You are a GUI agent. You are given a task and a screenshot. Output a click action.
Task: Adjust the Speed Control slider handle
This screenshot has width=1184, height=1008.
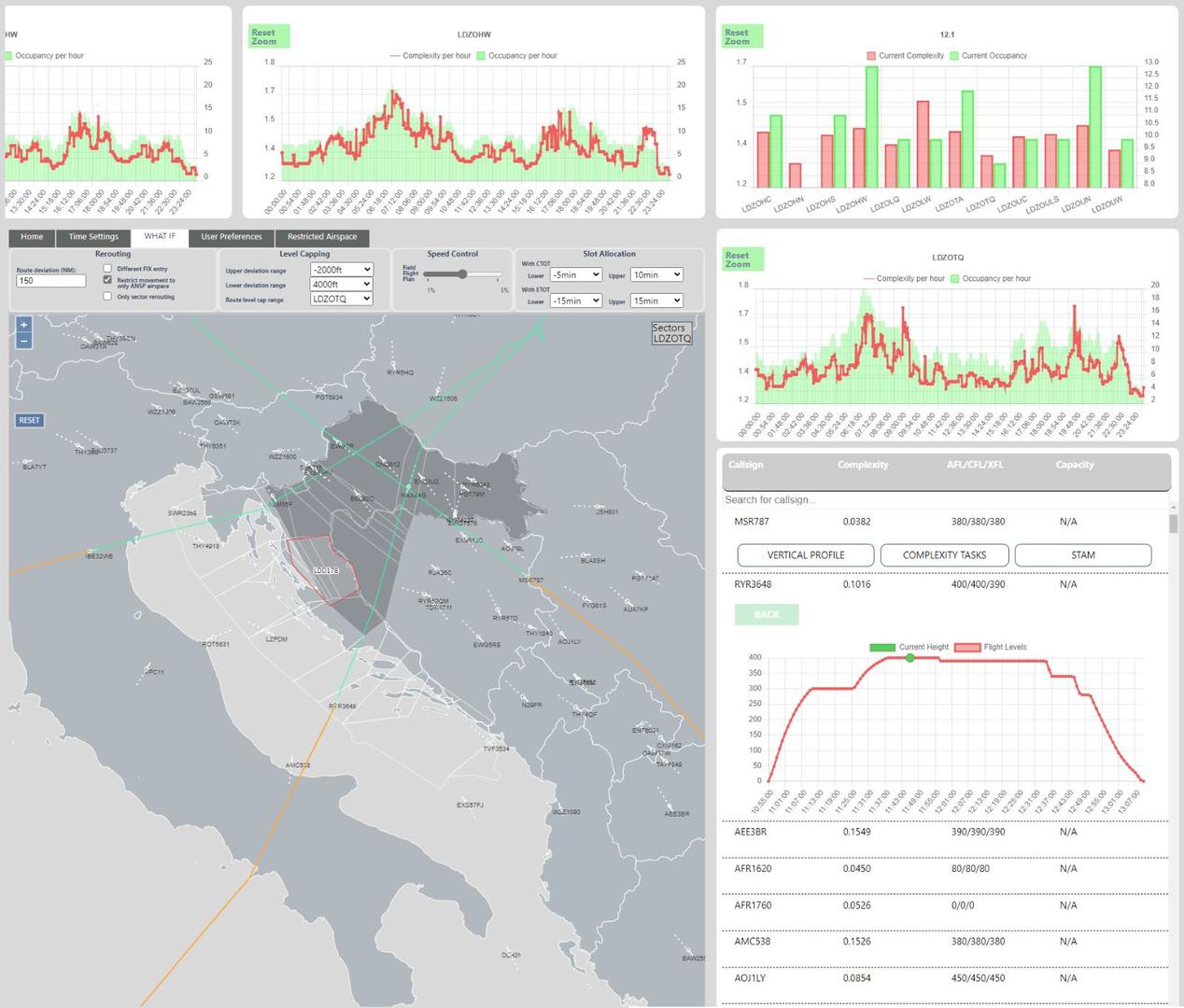click(x=462, y=274)
